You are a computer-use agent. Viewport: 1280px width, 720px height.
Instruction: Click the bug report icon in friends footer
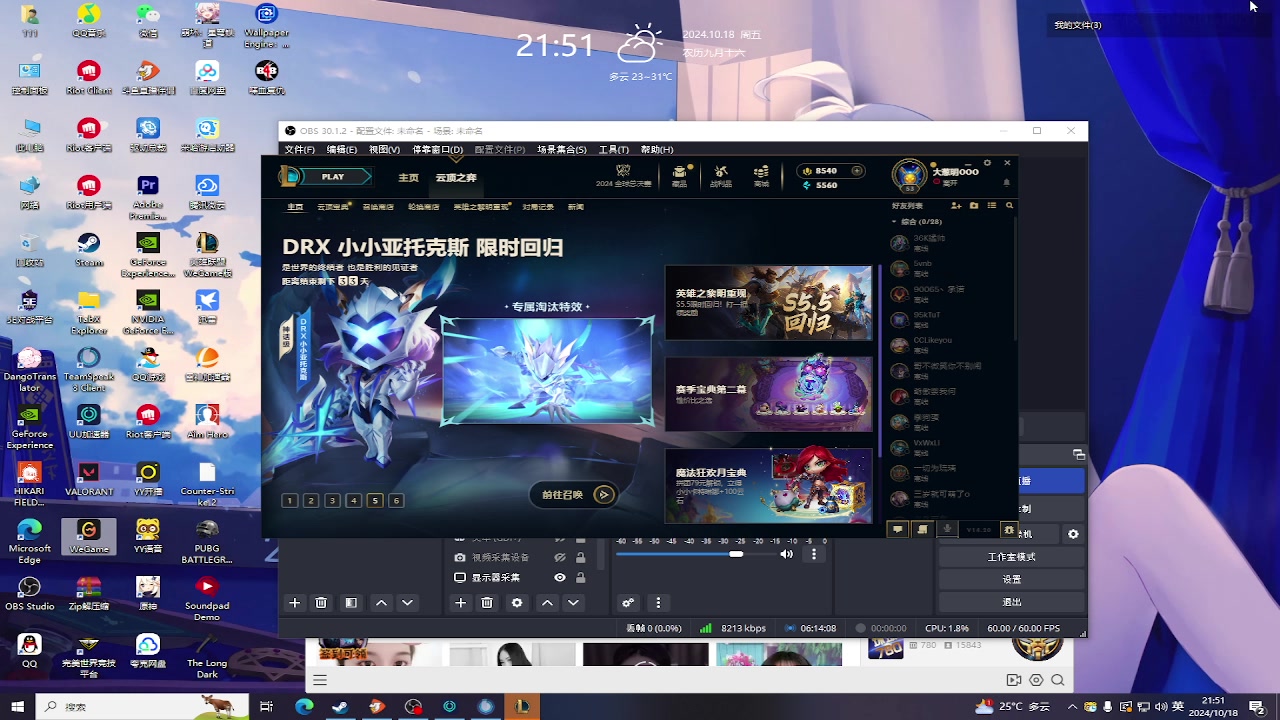[1009, 530]
